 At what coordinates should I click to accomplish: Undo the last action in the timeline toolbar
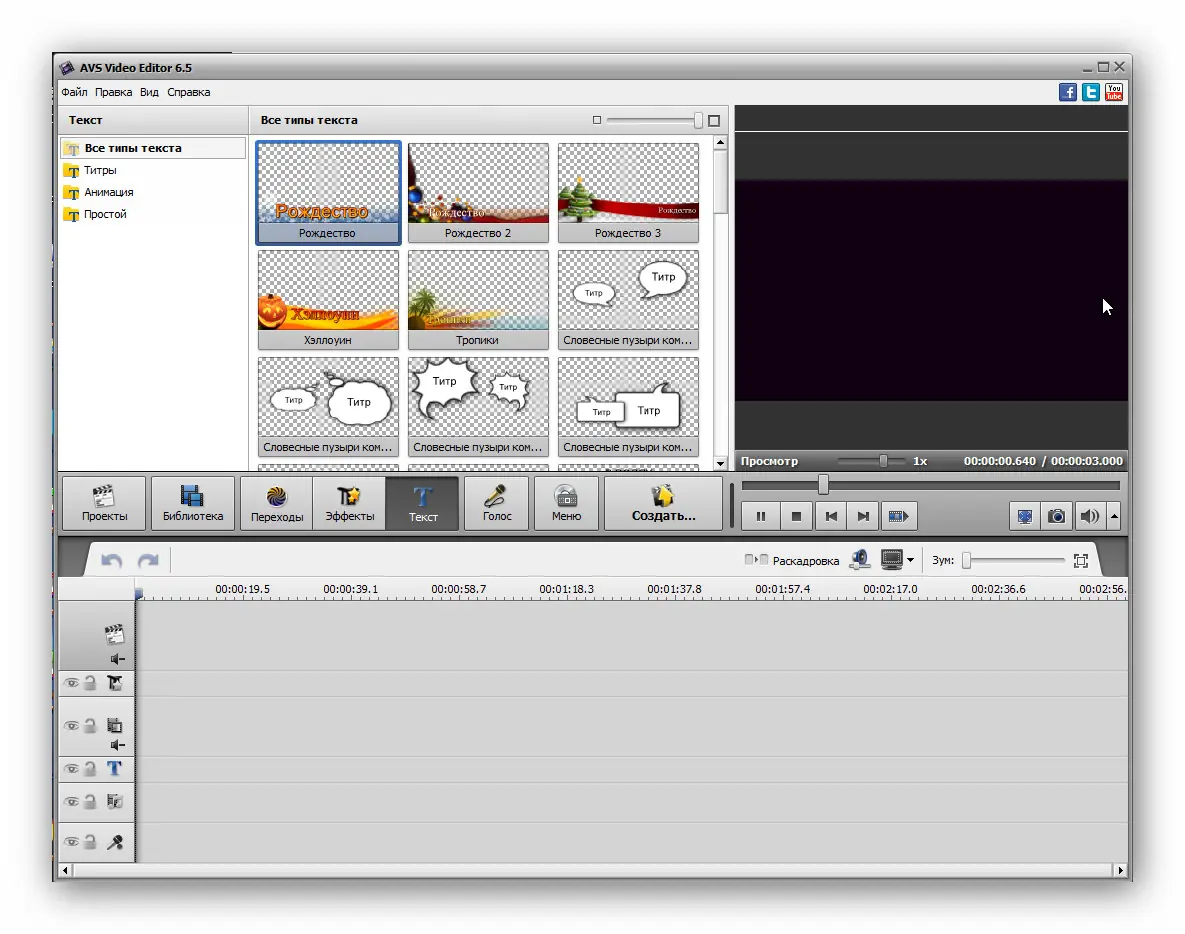click(112, 561)
